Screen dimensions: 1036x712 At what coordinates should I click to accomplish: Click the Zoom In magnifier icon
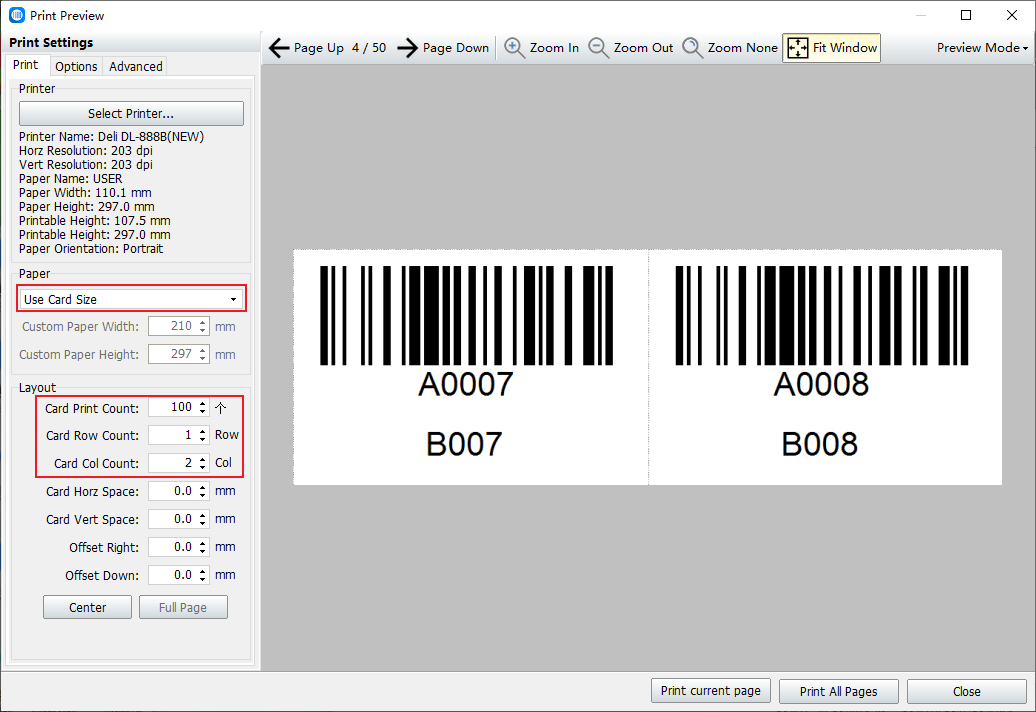point(514,48)
